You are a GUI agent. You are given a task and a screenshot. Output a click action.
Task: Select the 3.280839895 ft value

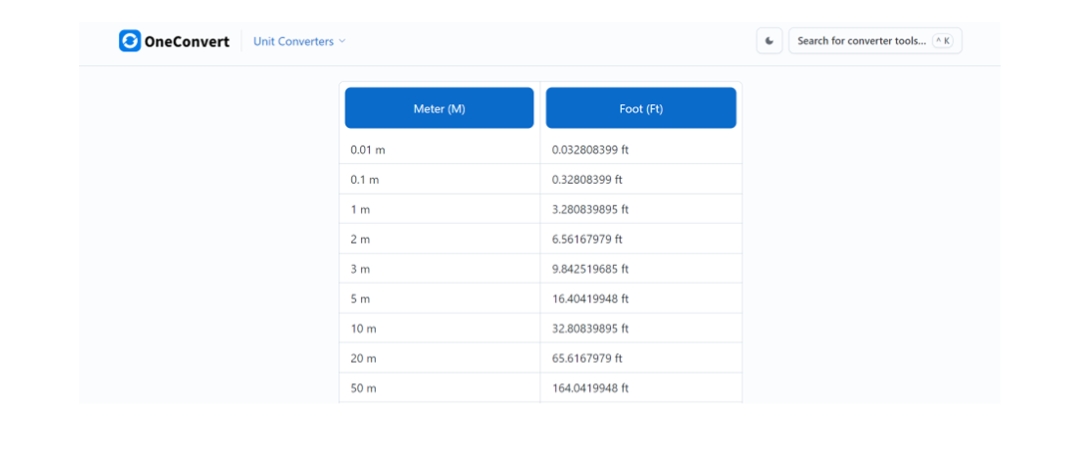point(590,209)
